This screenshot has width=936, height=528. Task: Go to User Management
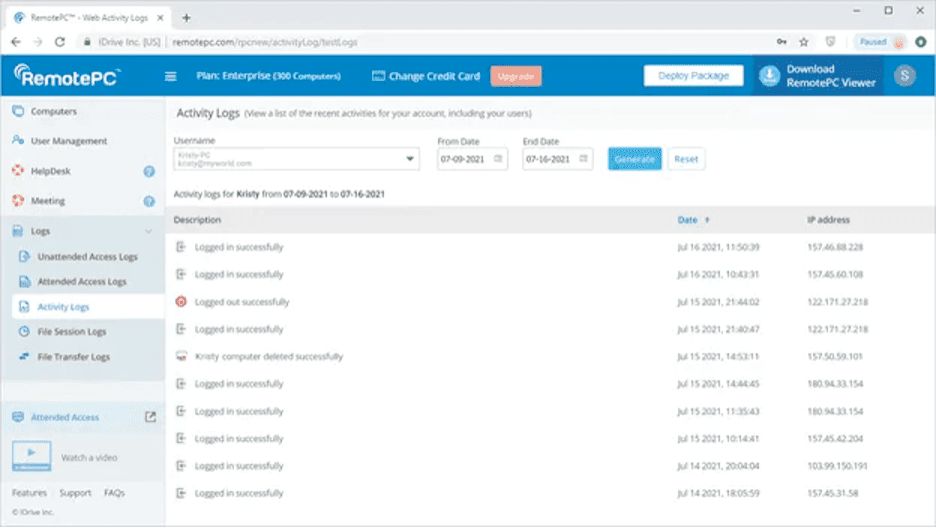coord(68,142)
